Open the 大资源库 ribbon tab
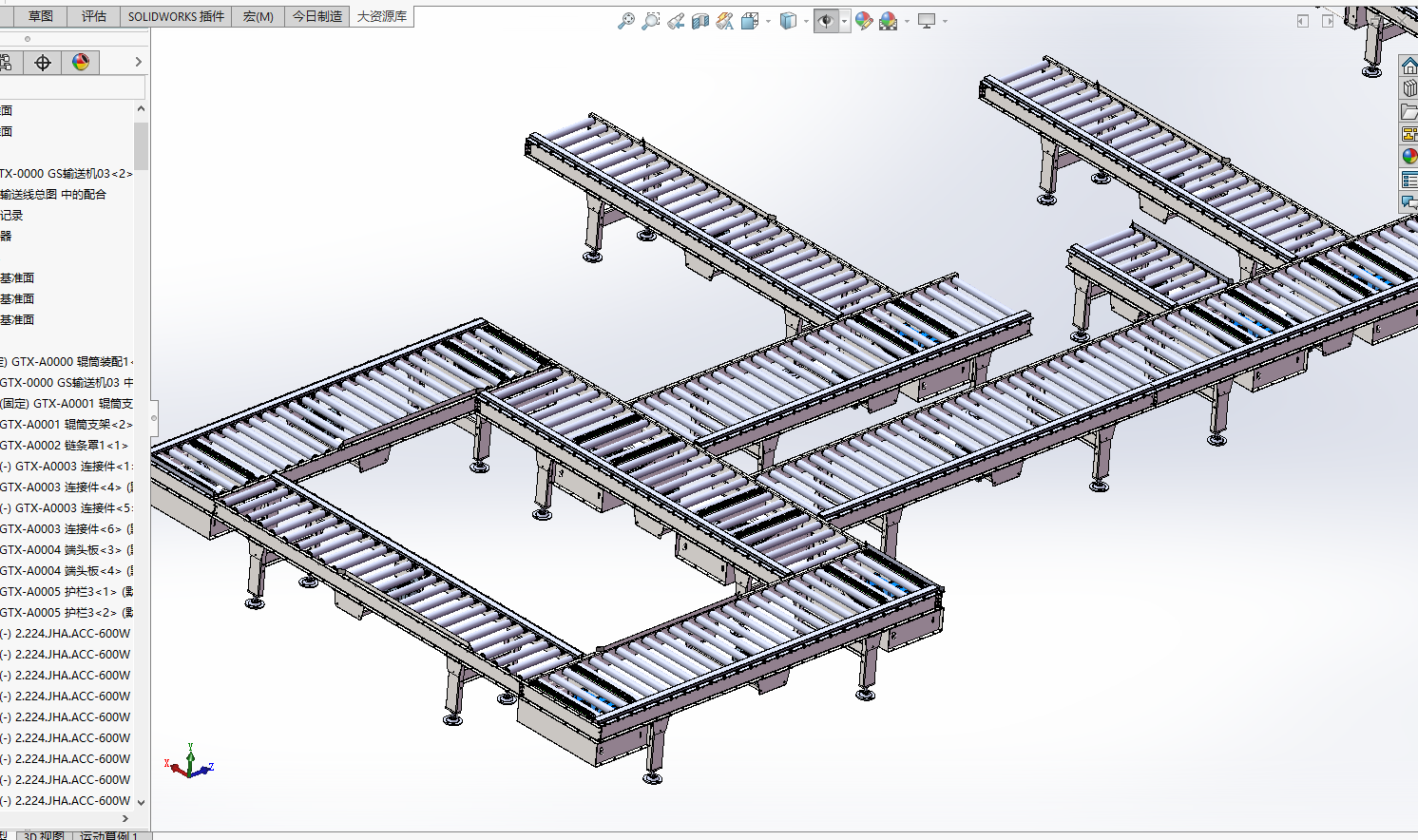The height and width of the screenshot is (840, 1418). coord(382,16)
